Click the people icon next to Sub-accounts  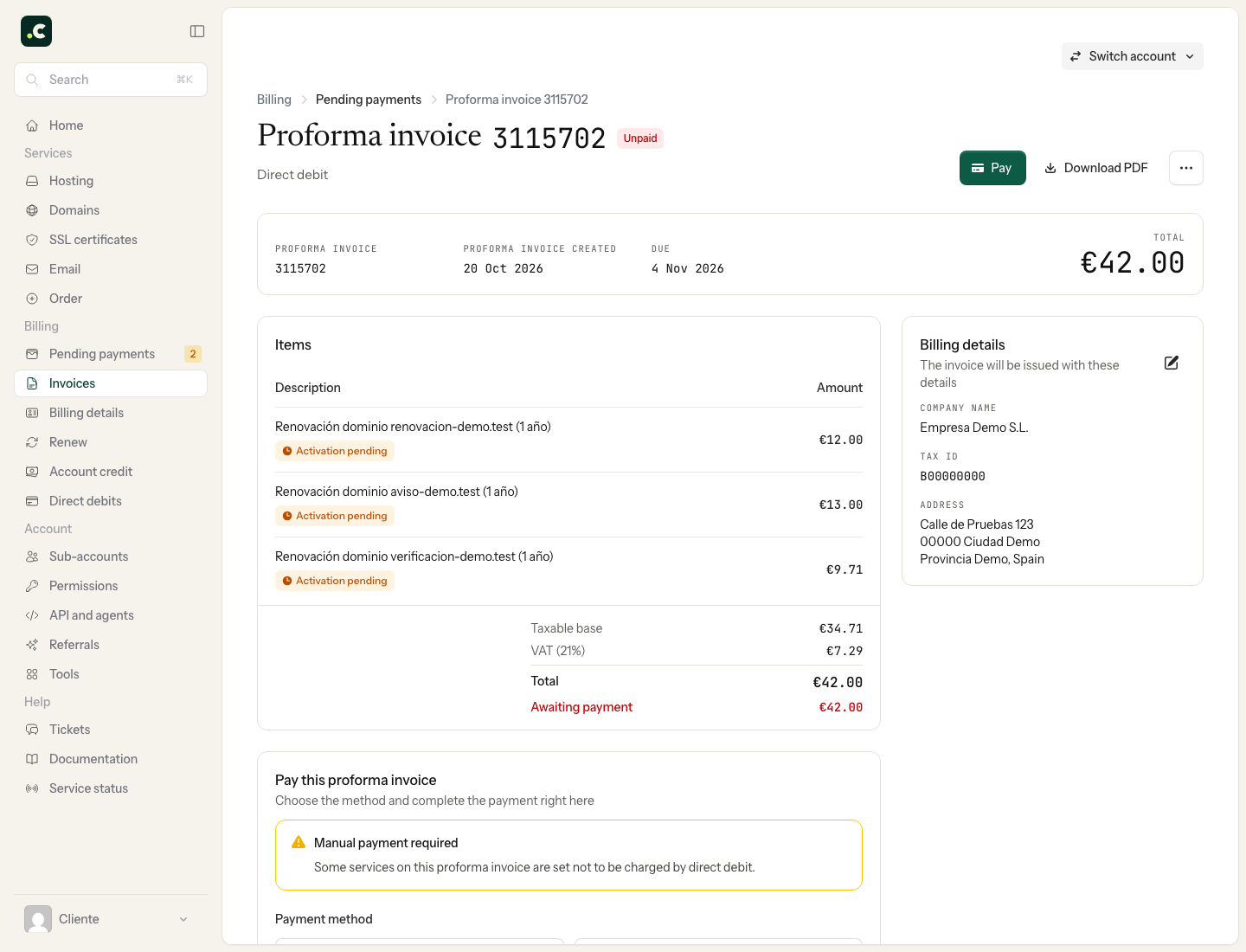coord(32,556)
